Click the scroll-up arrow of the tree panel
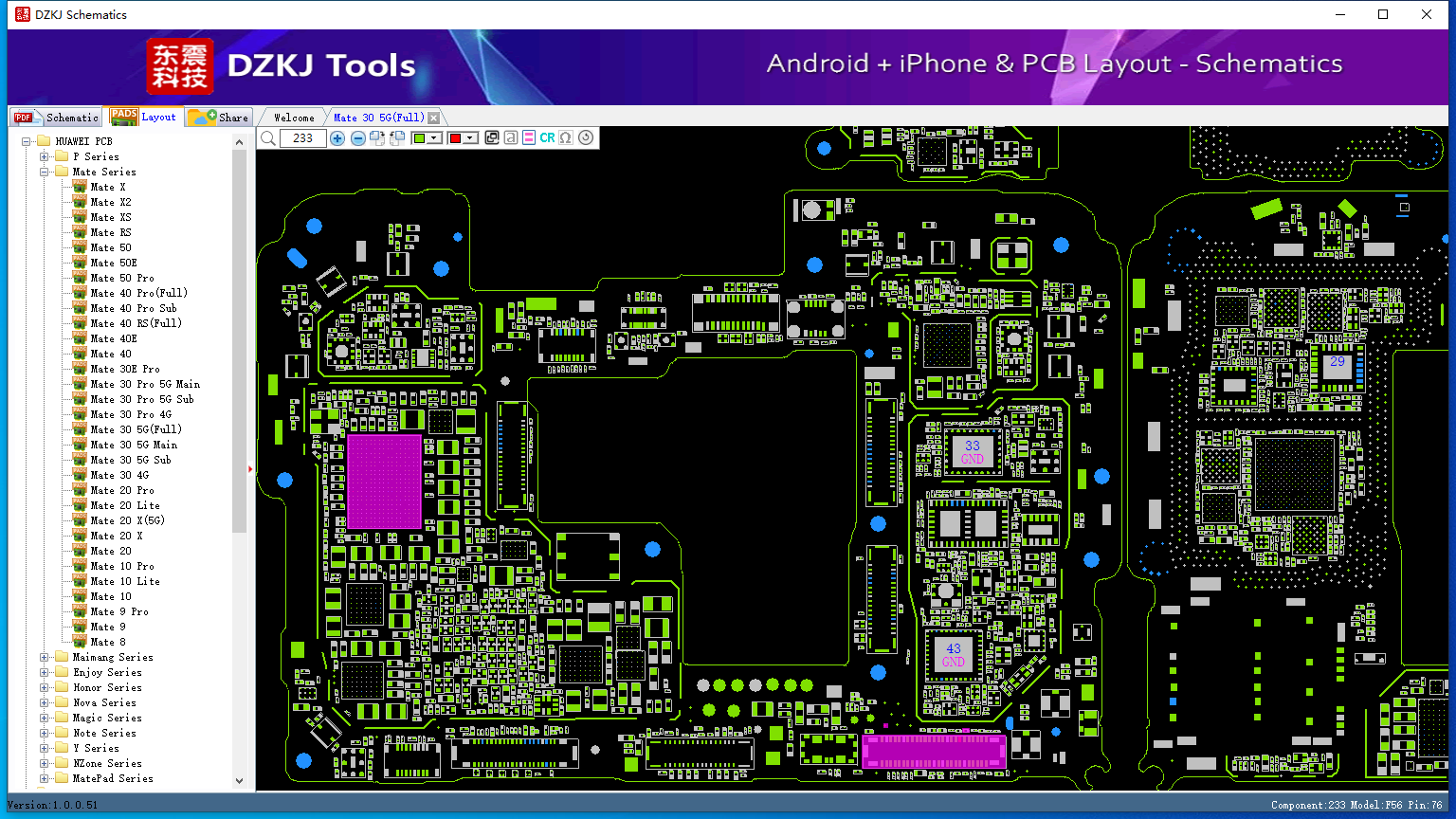This screenshot has height=819, width=1456. [x=239, y=141]
